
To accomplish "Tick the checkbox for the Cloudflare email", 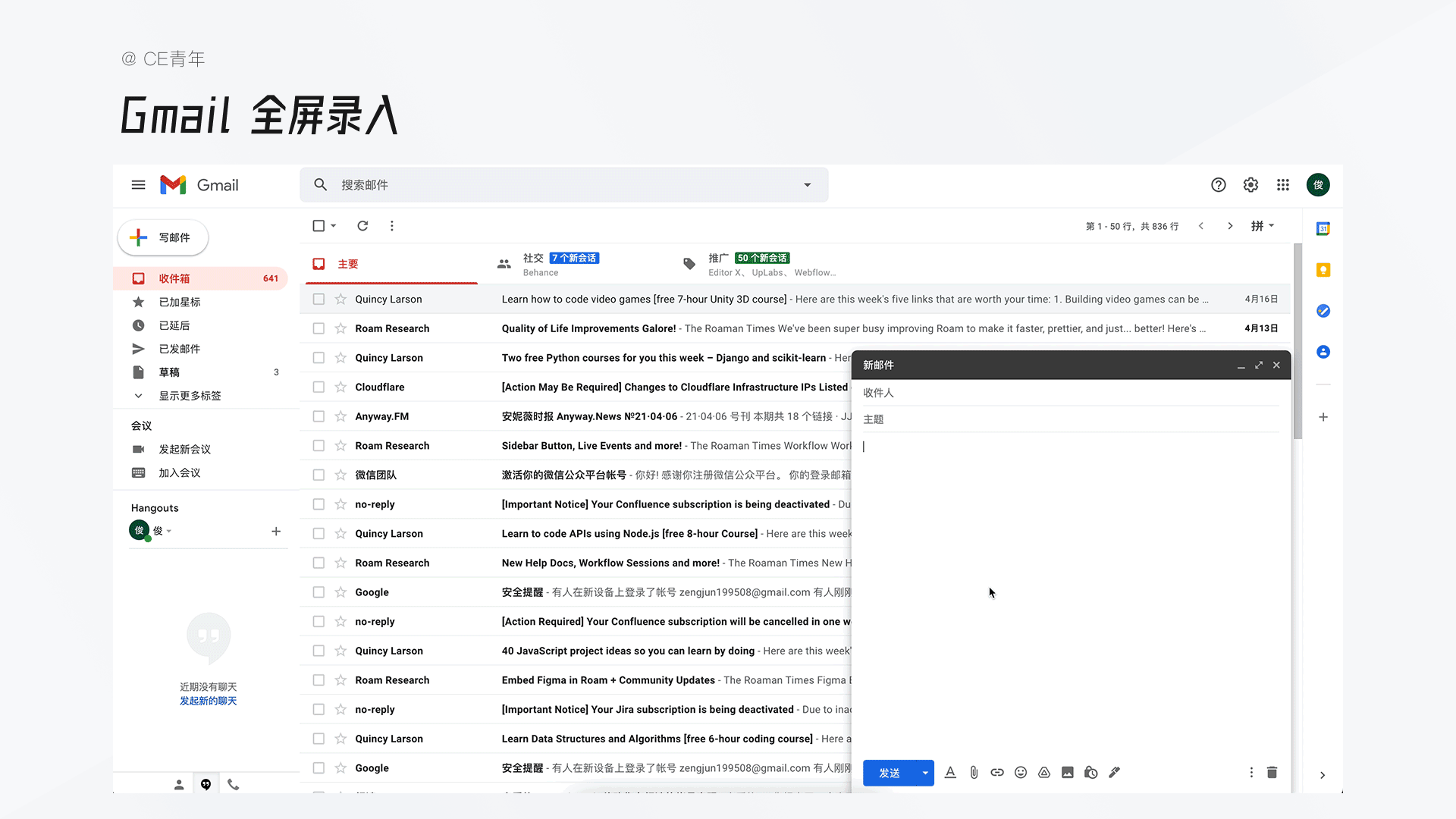I will 318,388.
